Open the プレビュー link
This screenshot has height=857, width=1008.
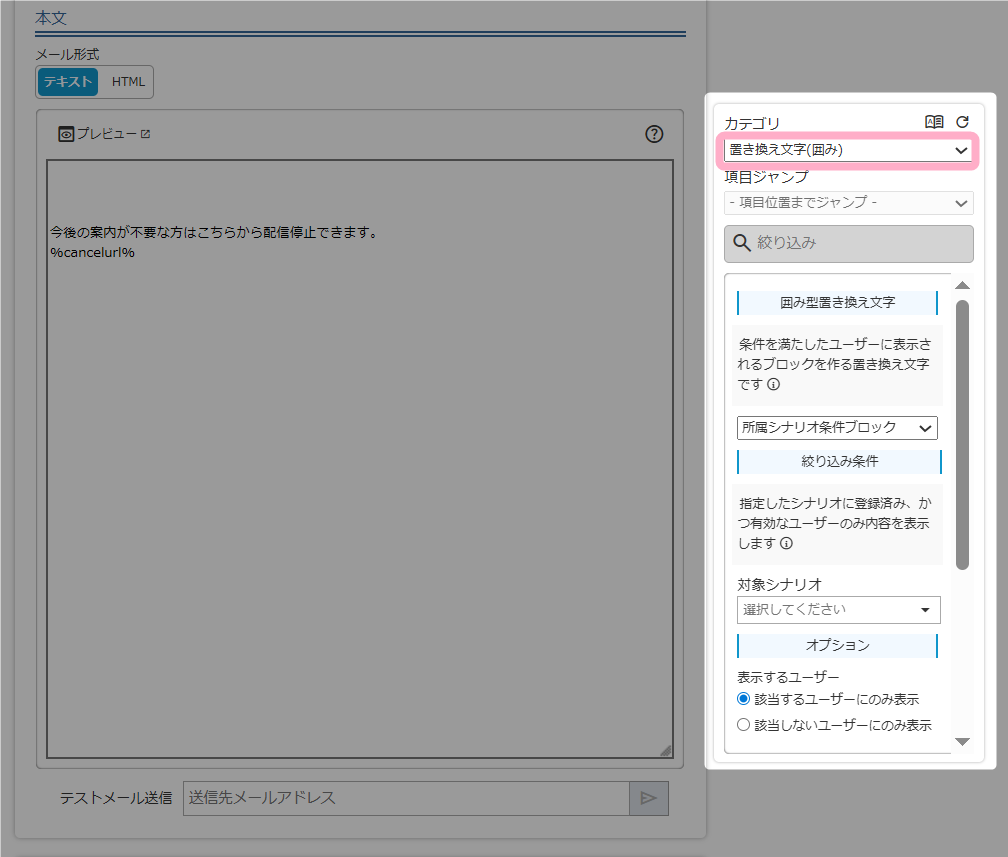[x=106, y=134]
